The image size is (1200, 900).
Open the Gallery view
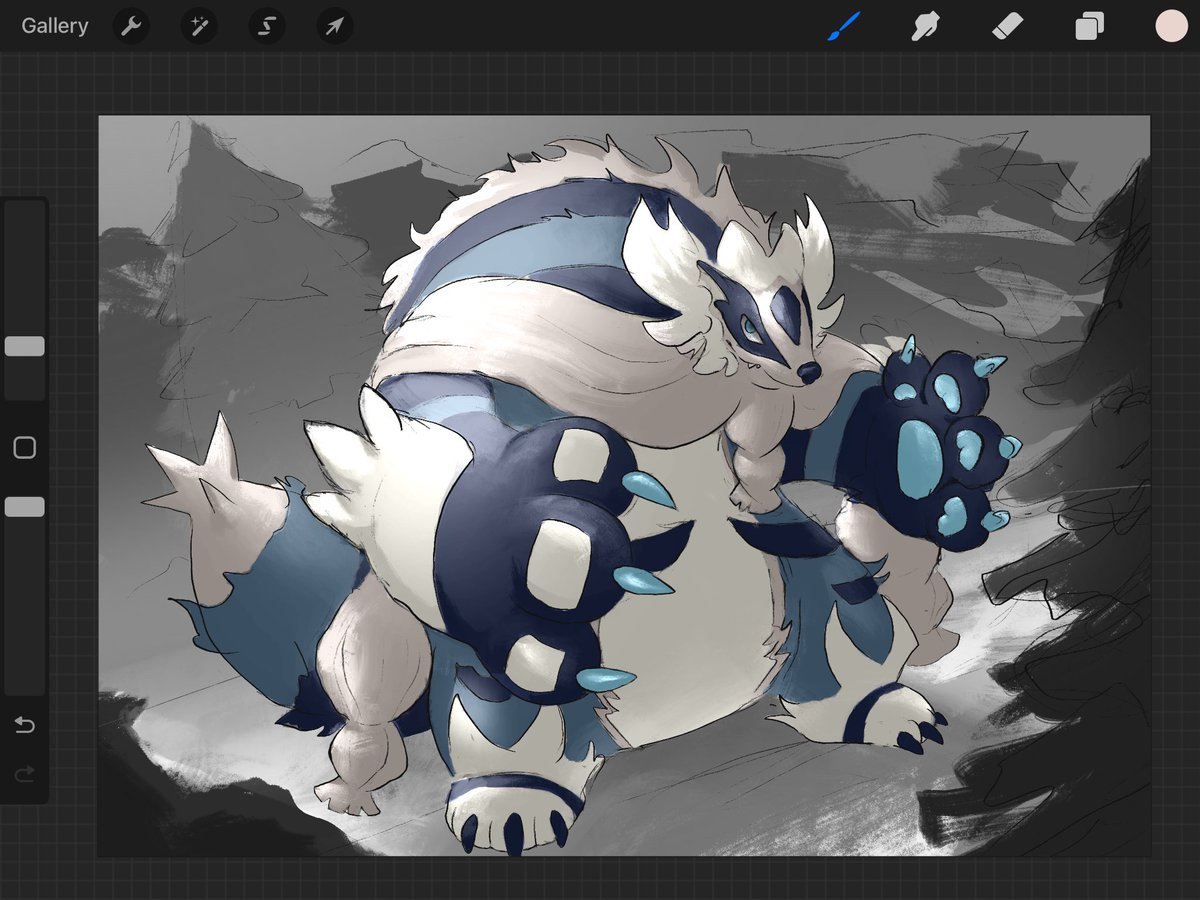[55, 26]
